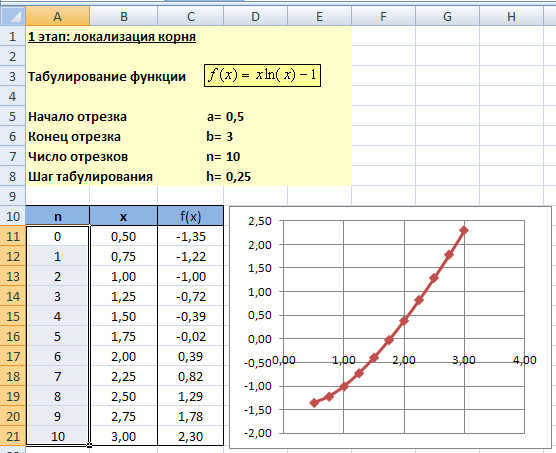Screen dimensions: 556x453
Task: Select column B header
Action: (x=123, y=16)
